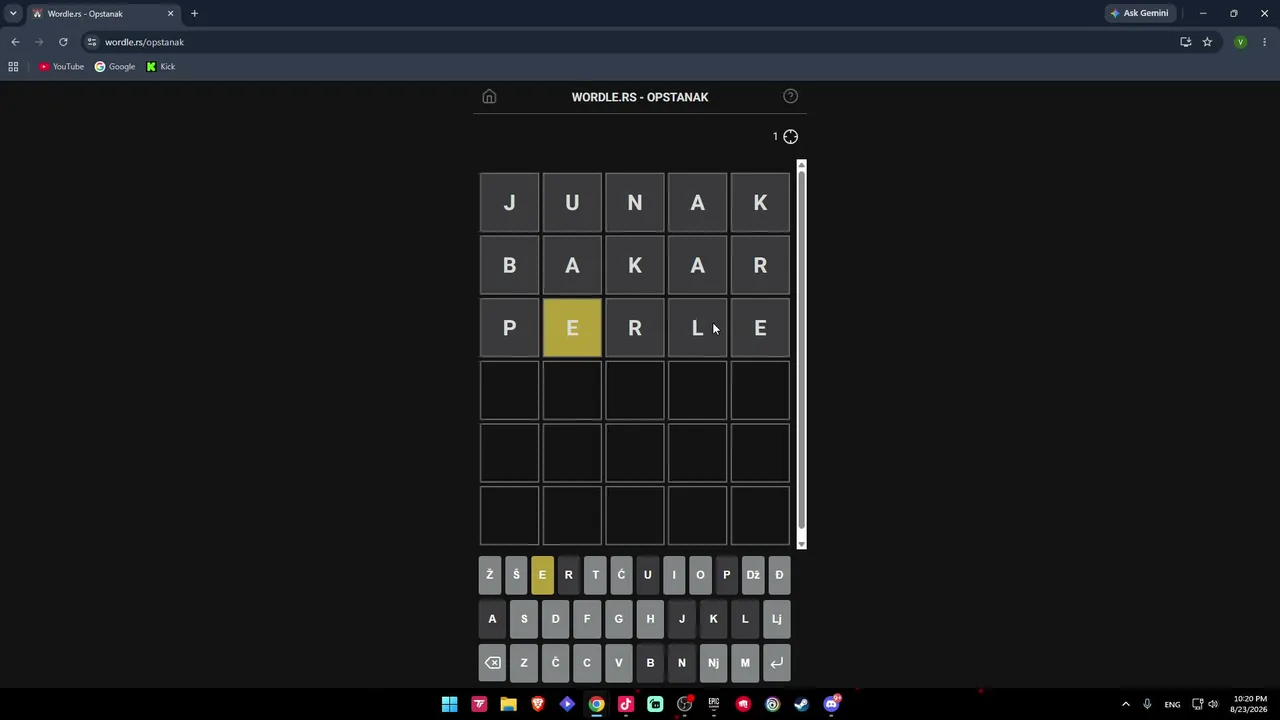Tap the T key
Viewport: 1280px width, 720px height.
(595, 575)
